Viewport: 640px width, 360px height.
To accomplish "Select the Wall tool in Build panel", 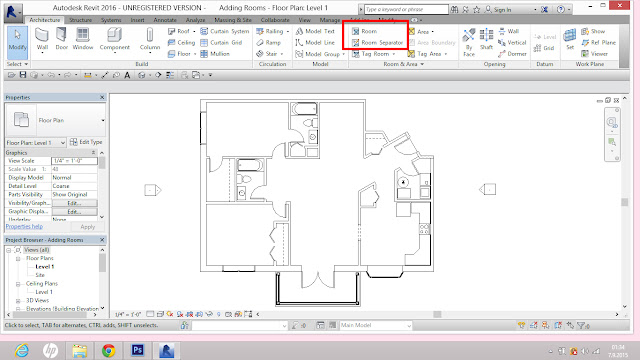I will 42,40.
